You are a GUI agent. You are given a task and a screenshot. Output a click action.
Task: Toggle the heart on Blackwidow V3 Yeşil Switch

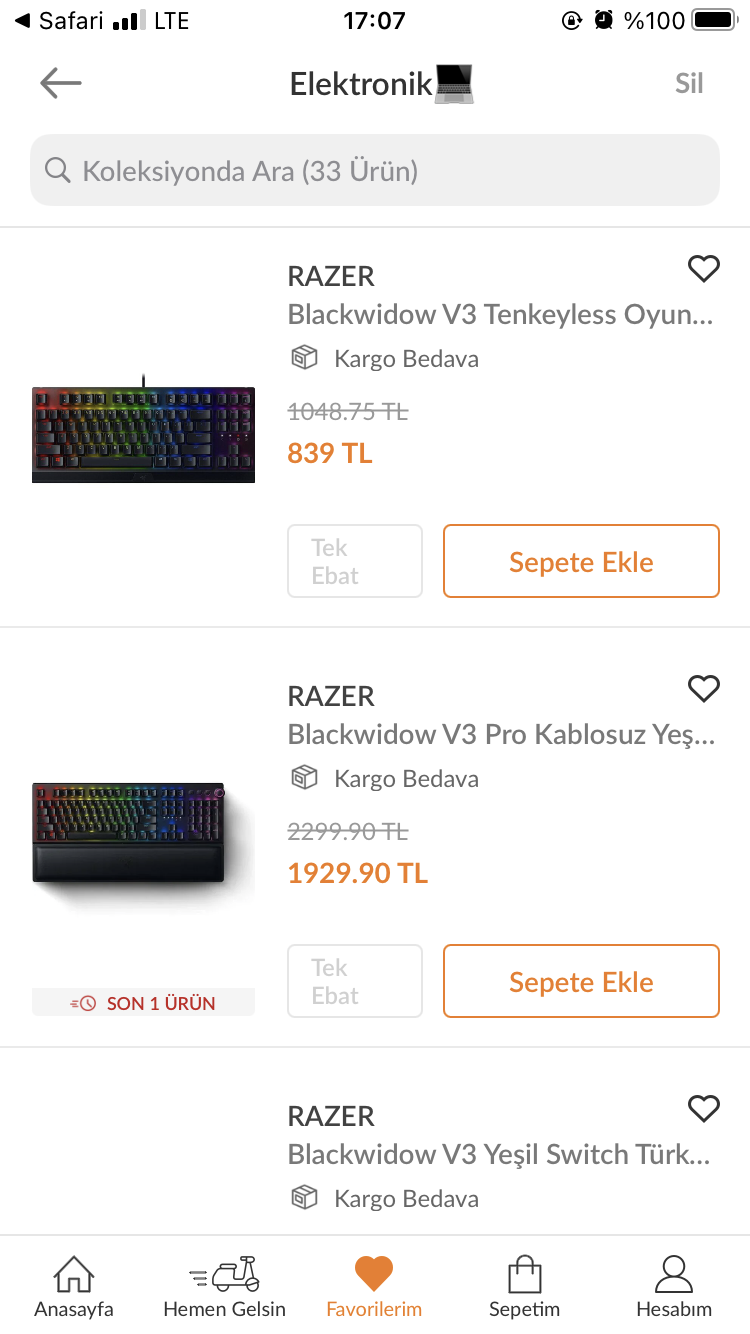tap(704, 1108)
